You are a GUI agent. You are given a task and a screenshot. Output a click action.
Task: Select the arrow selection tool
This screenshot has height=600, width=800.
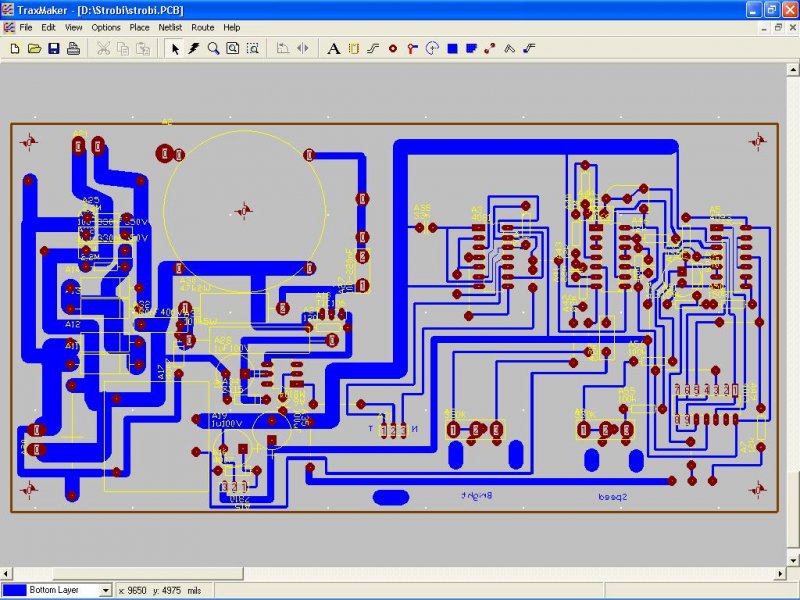[175, 48]
